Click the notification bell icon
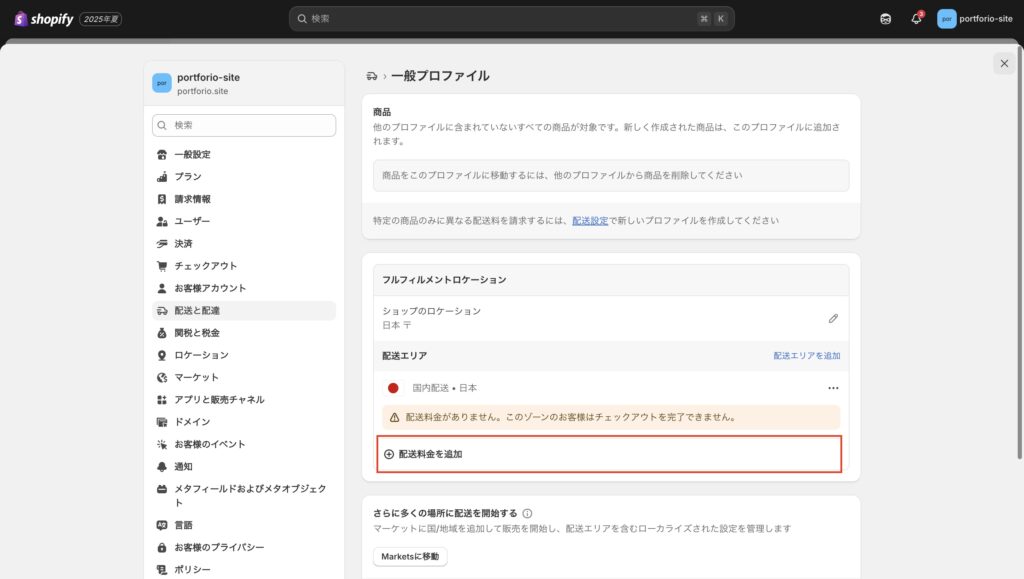 pyautogui.click(x=916, y=19)
